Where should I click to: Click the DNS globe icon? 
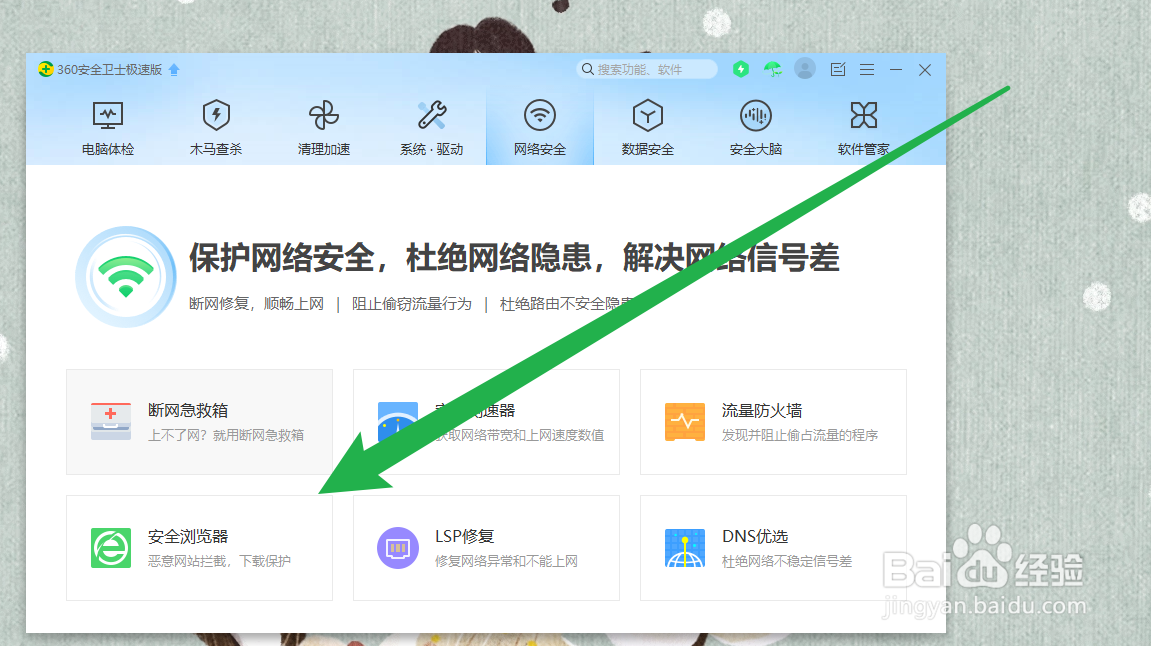click(685, 548)
